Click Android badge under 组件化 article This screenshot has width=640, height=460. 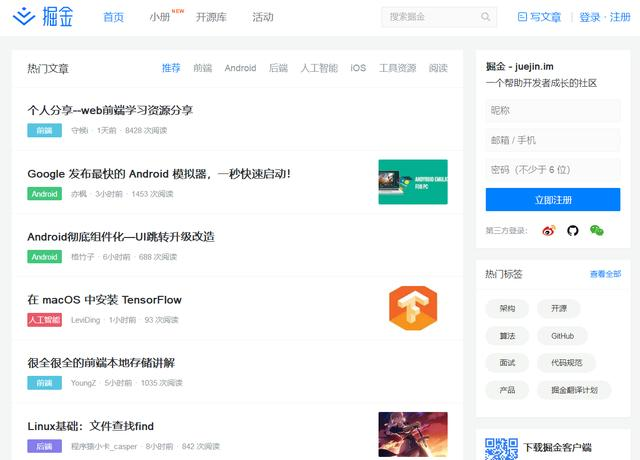(44, 257)
